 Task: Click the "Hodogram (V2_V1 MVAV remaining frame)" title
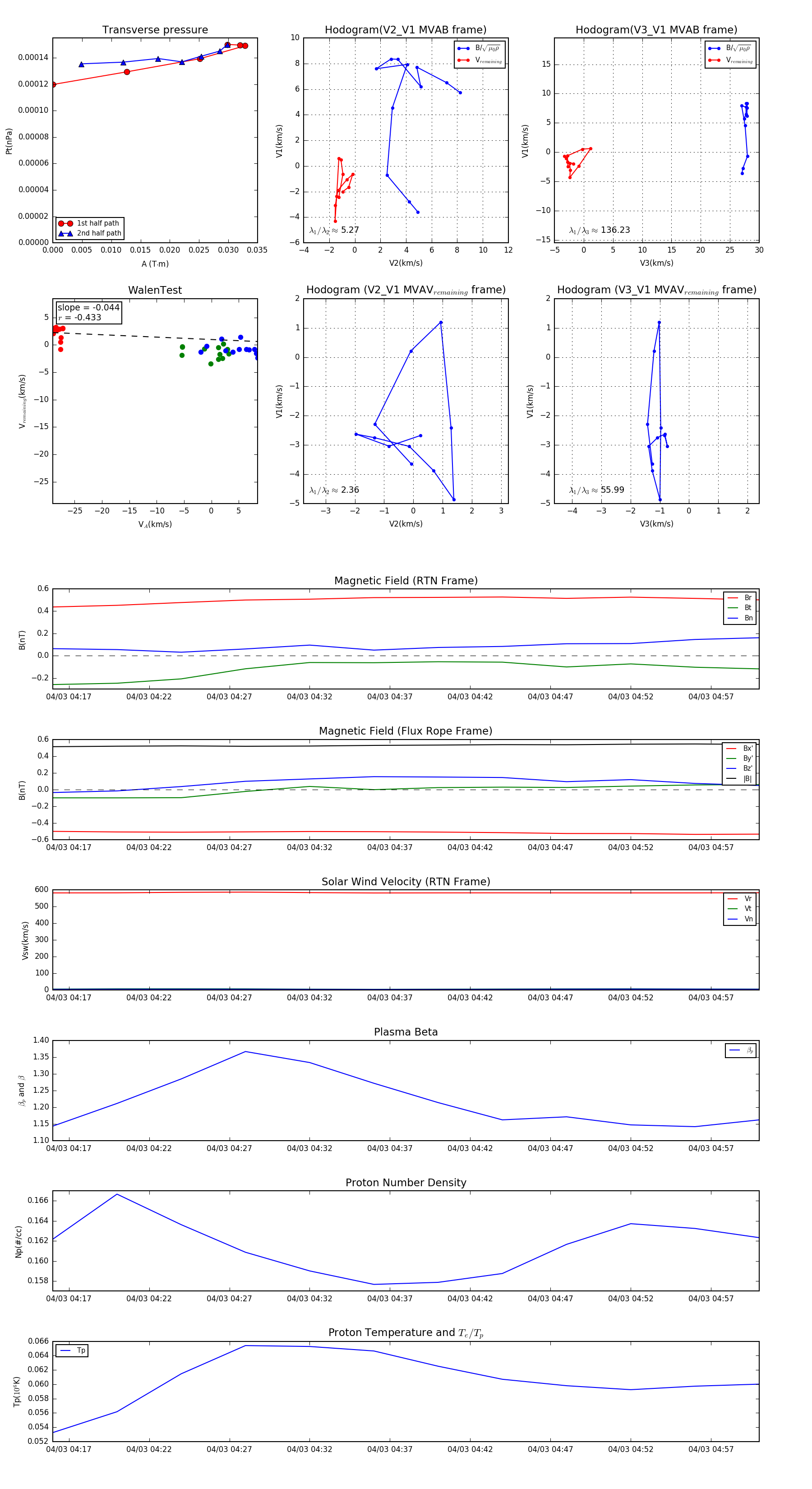406,290
